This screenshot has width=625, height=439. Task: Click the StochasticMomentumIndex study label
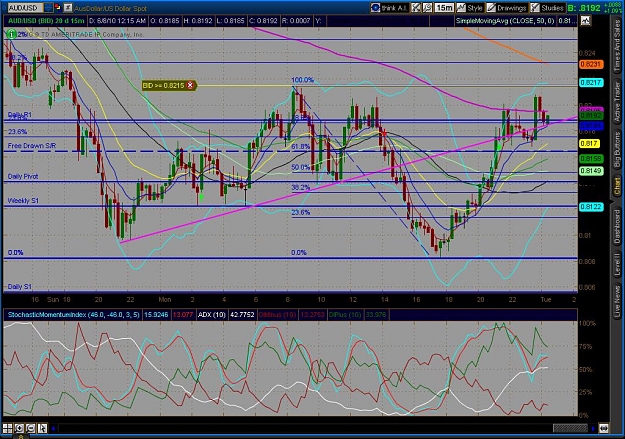click(x=74, y=315)
